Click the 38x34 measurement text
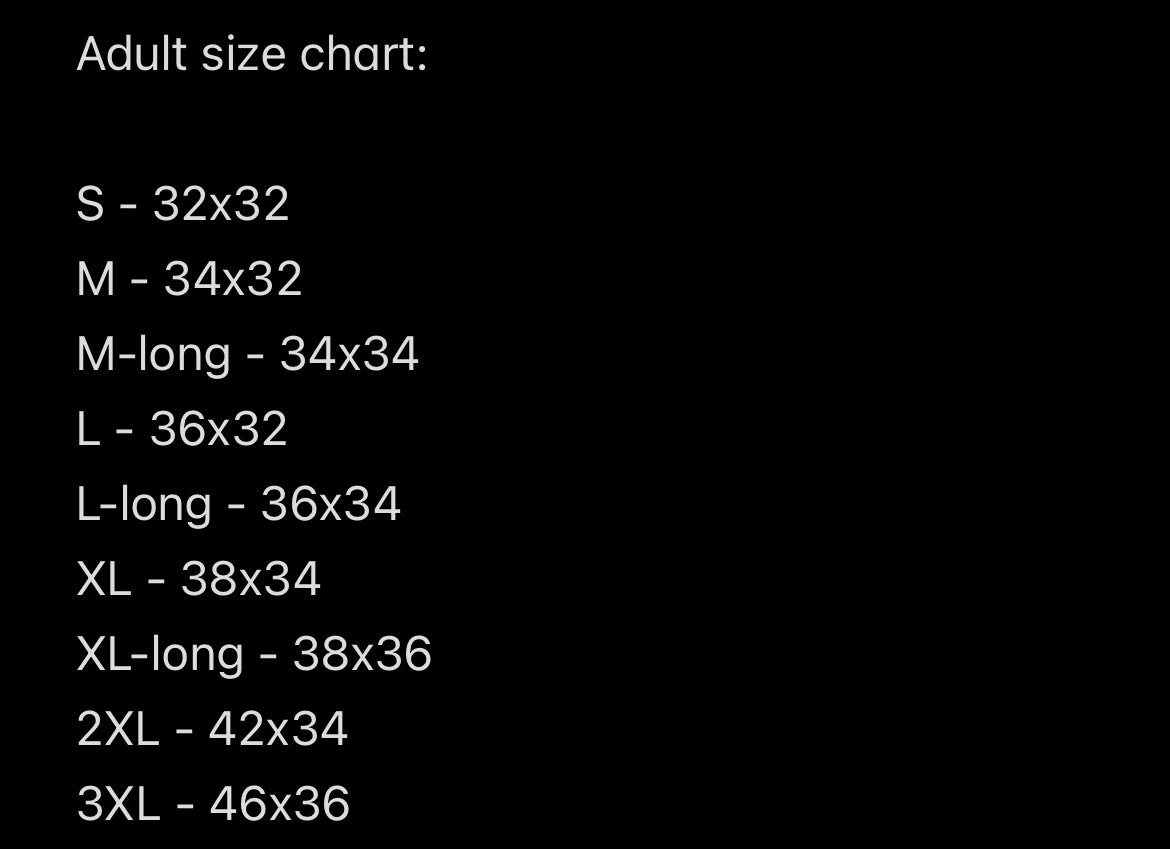Image resolution: width=1170 pixels, height=849 pixels. click(251, 579)
